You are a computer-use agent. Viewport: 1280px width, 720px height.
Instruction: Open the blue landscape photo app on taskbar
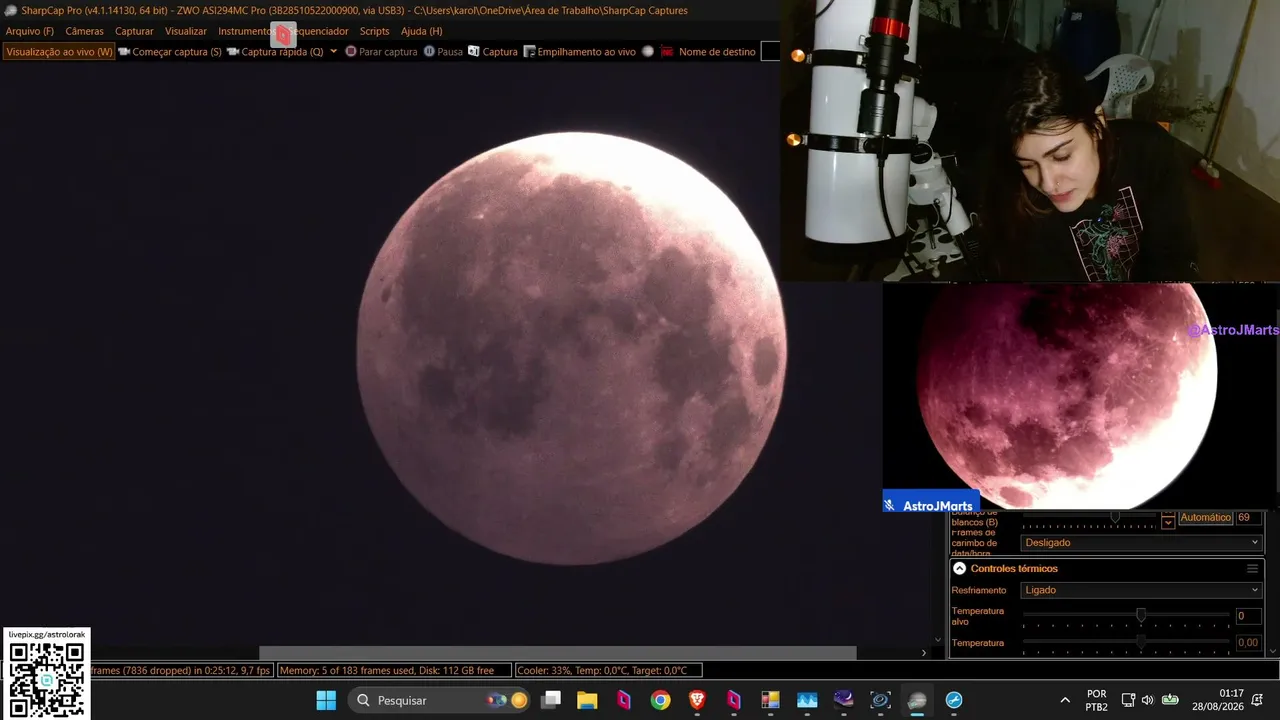click(x=807, y=700)
